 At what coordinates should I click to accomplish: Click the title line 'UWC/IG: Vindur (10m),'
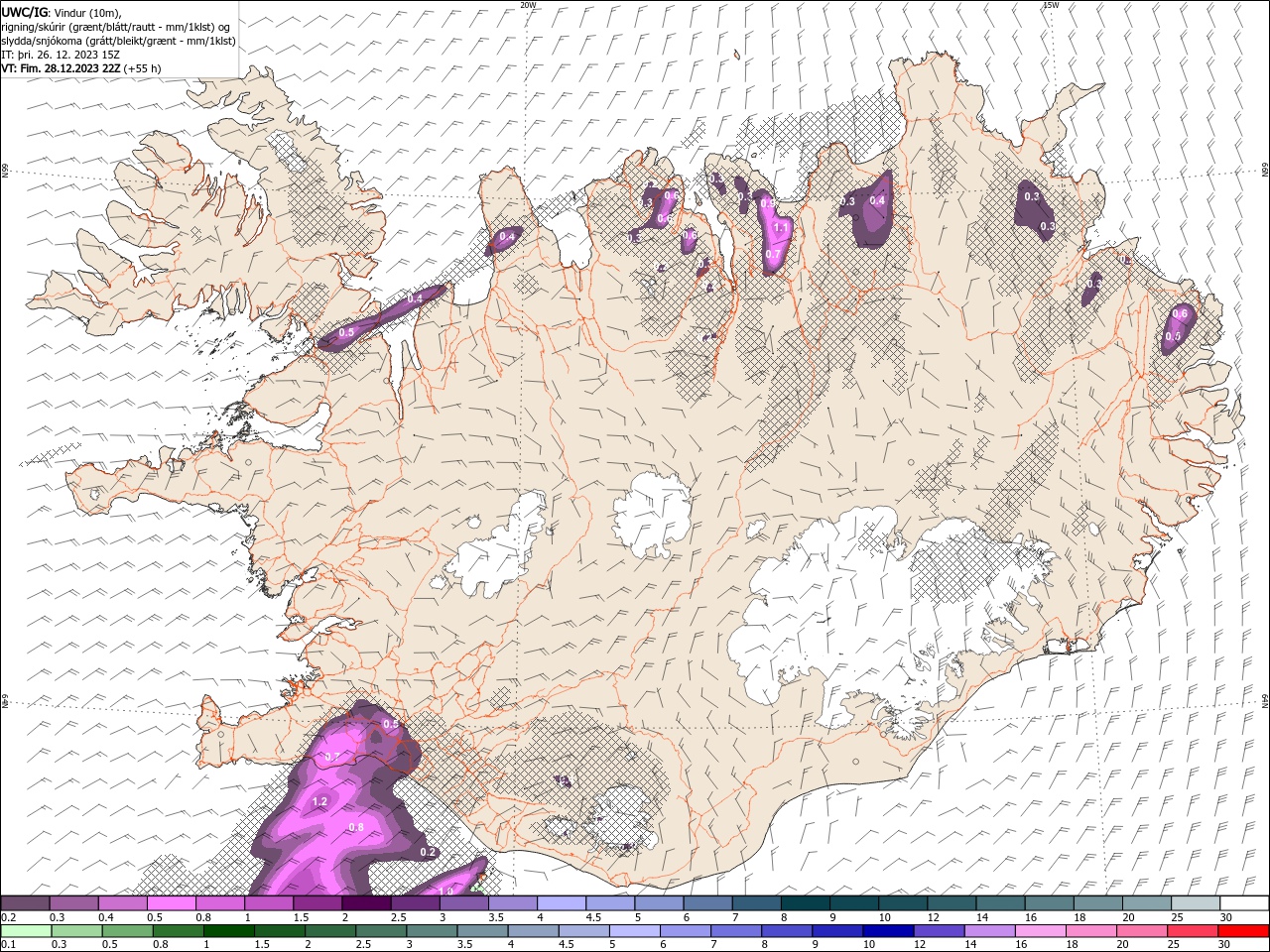point(61,11)
